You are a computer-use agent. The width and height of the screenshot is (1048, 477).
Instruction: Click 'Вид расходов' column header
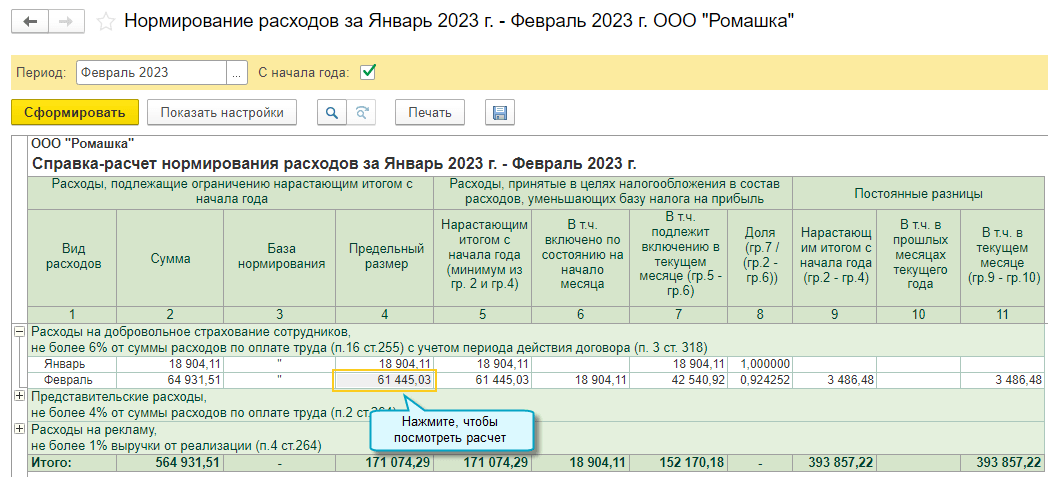(72, 257)
